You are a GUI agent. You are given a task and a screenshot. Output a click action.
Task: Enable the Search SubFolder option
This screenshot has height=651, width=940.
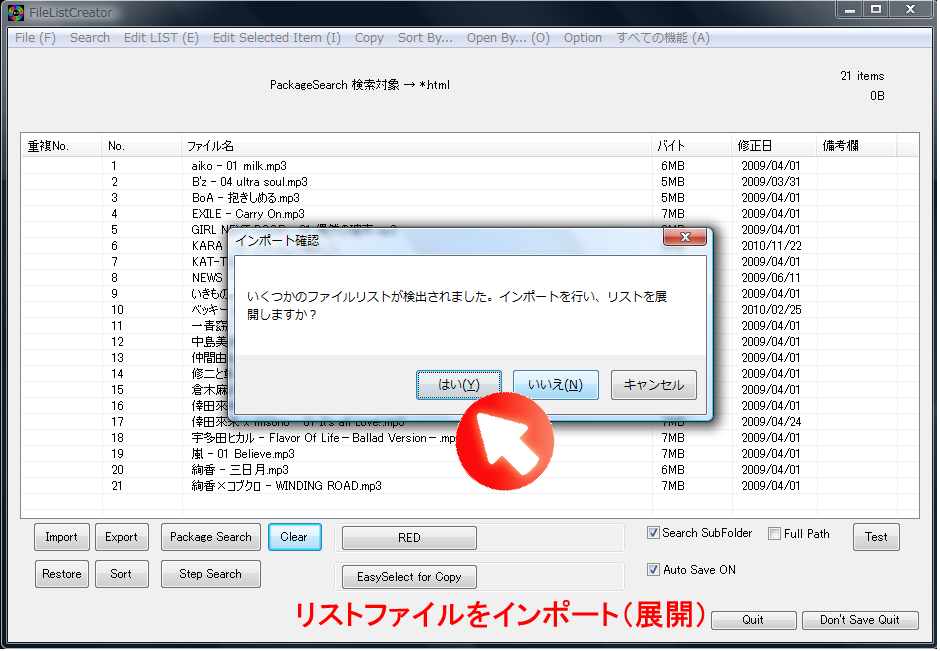pos(653,533)
